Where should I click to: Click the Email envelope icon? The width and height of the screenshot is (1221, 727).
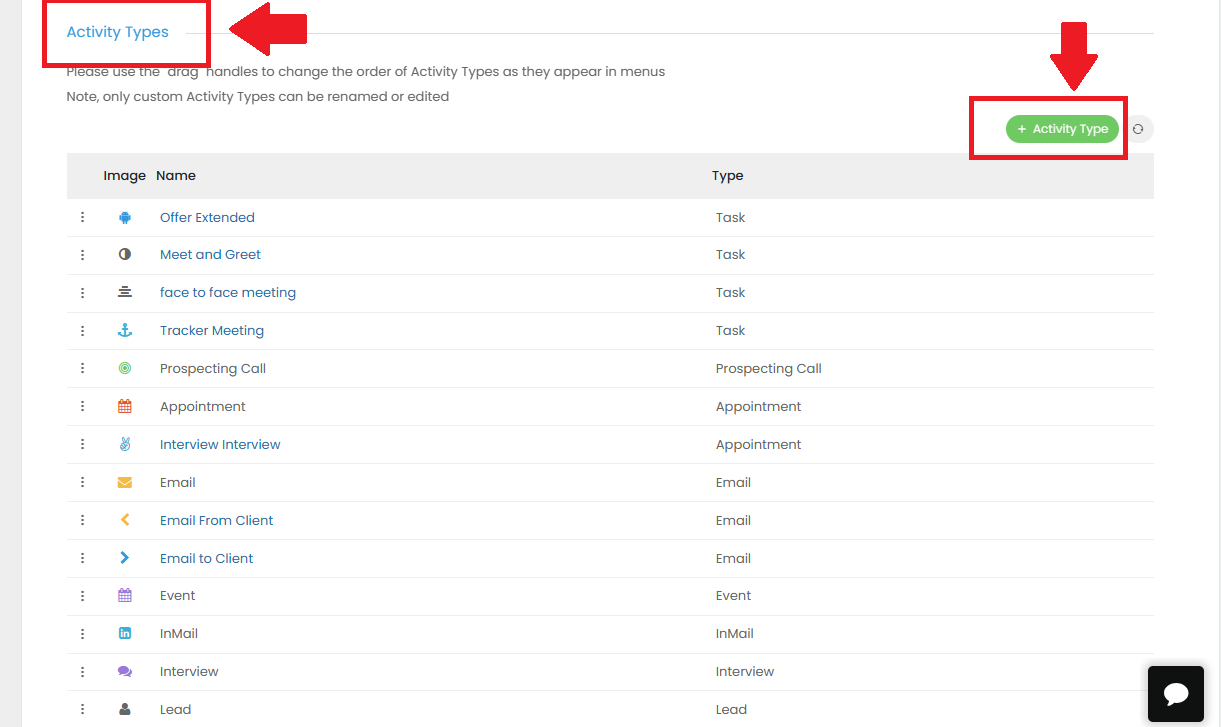pos(125,482)
